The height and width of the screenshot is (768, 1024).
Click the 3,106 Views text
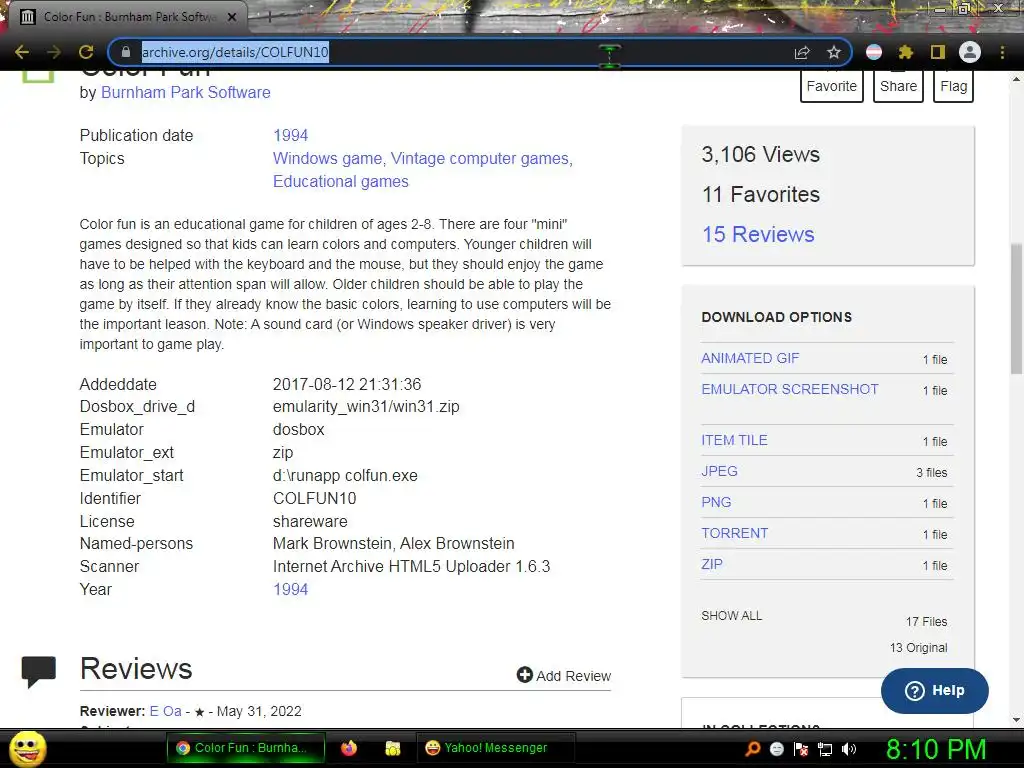[761, 155]
